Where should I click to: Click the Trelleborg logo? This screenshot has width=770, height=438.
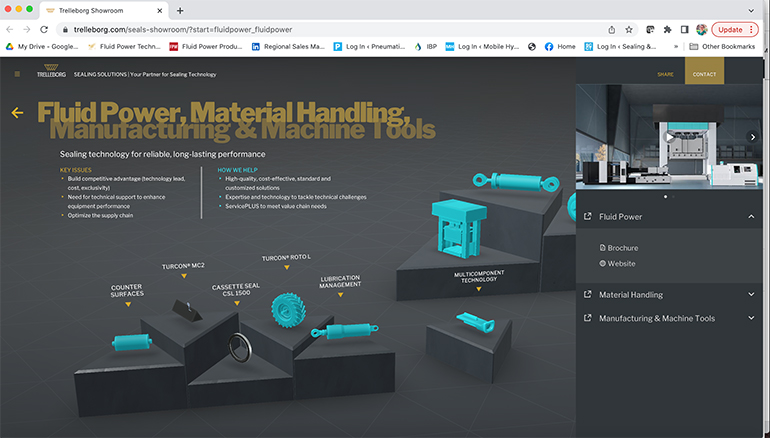51,71
